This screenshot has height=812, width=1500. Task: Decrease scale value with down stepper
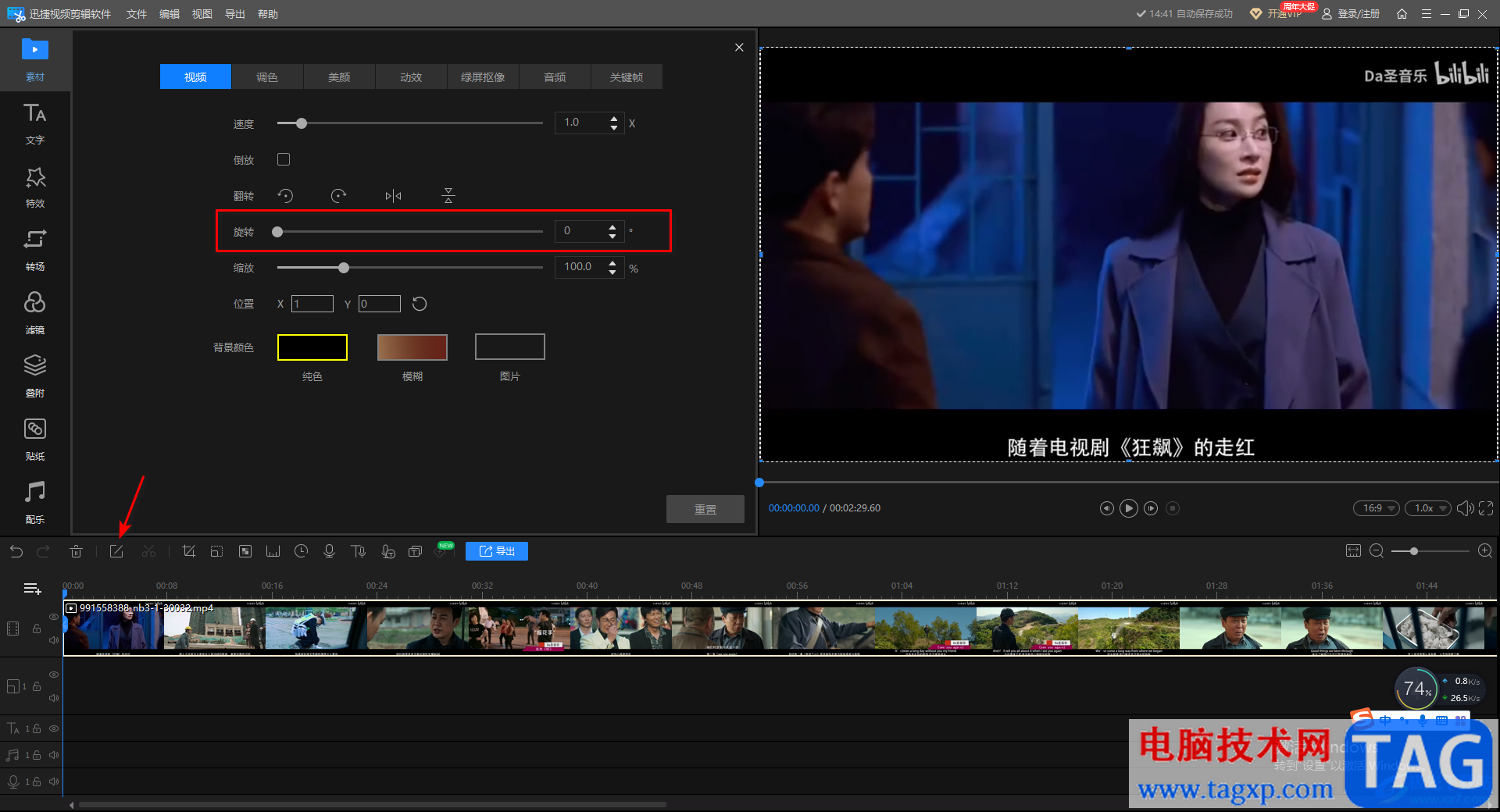(x=612, y=272)
